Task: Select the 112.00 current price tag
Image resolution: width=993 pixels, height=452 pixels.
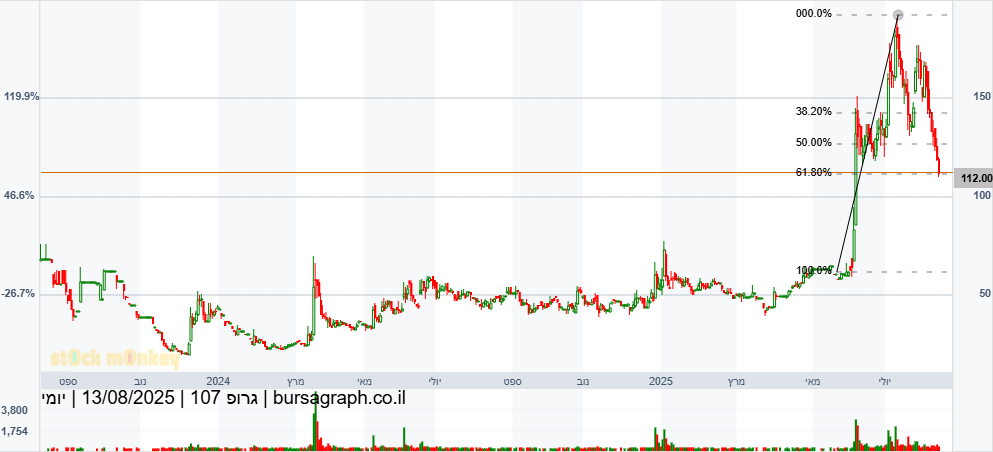Action: [x=973, y=179]
